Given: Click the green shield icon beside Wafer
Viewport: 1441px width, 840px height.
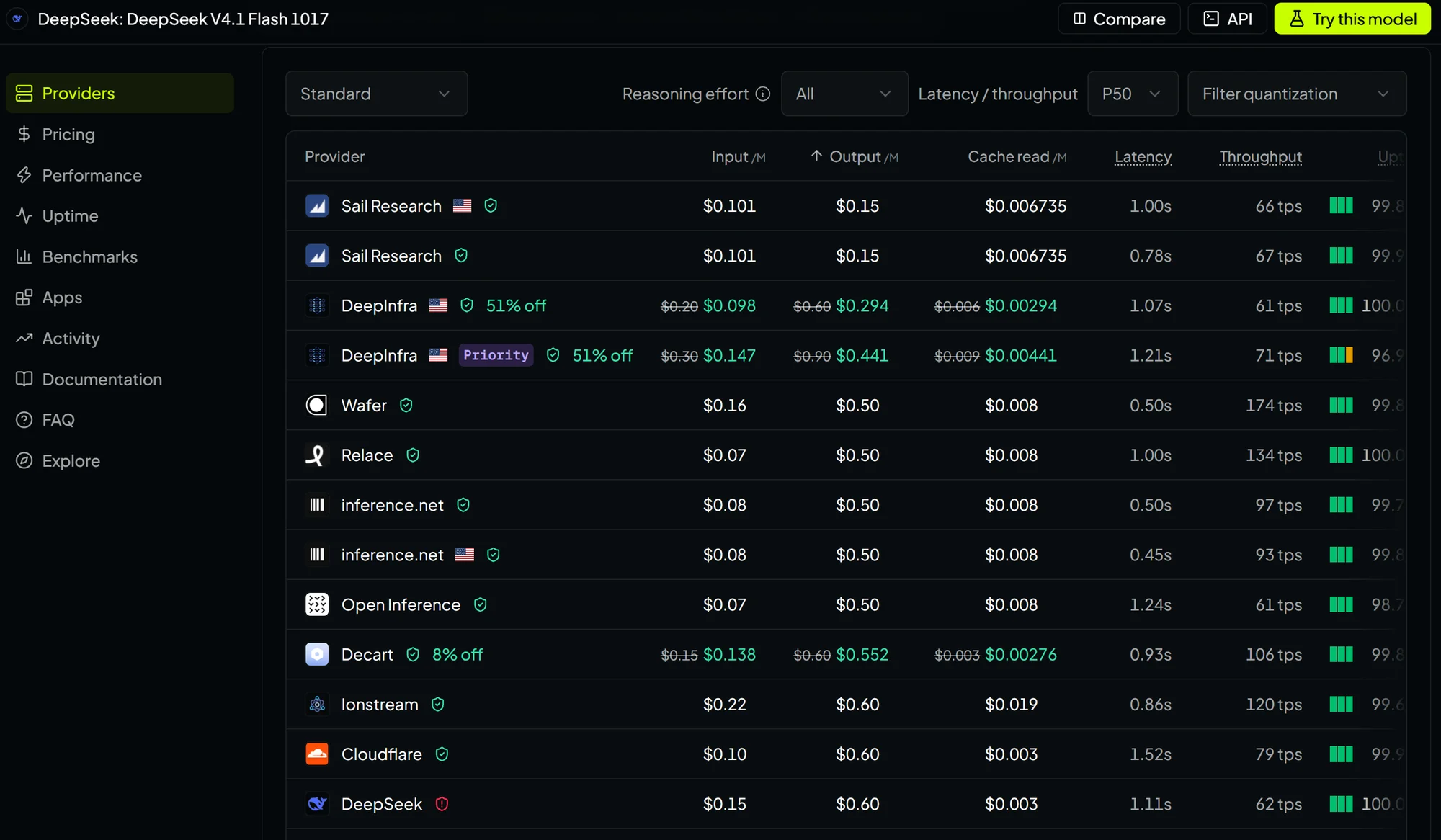Looking at the screenshot, I should pyautogui.click(x=406, y=406).
